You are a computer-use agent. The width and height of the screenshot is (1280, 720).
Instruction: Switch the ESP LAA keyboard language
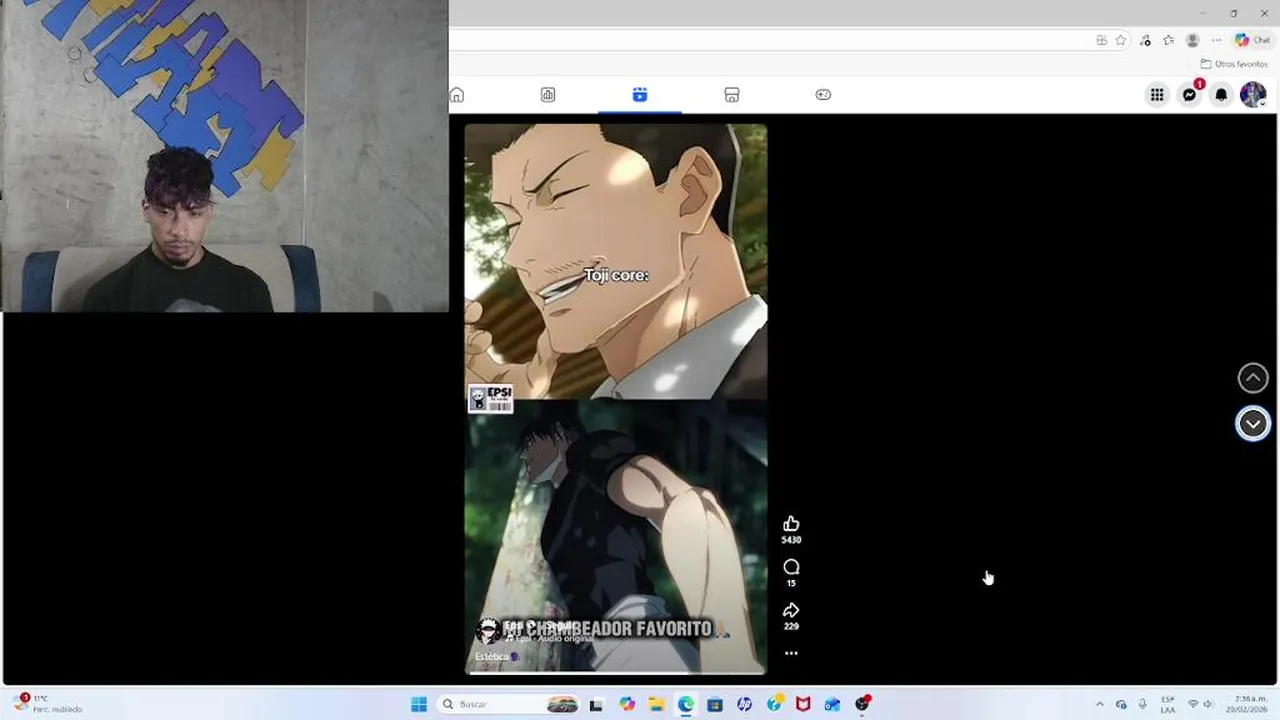tap(1168, 704)
